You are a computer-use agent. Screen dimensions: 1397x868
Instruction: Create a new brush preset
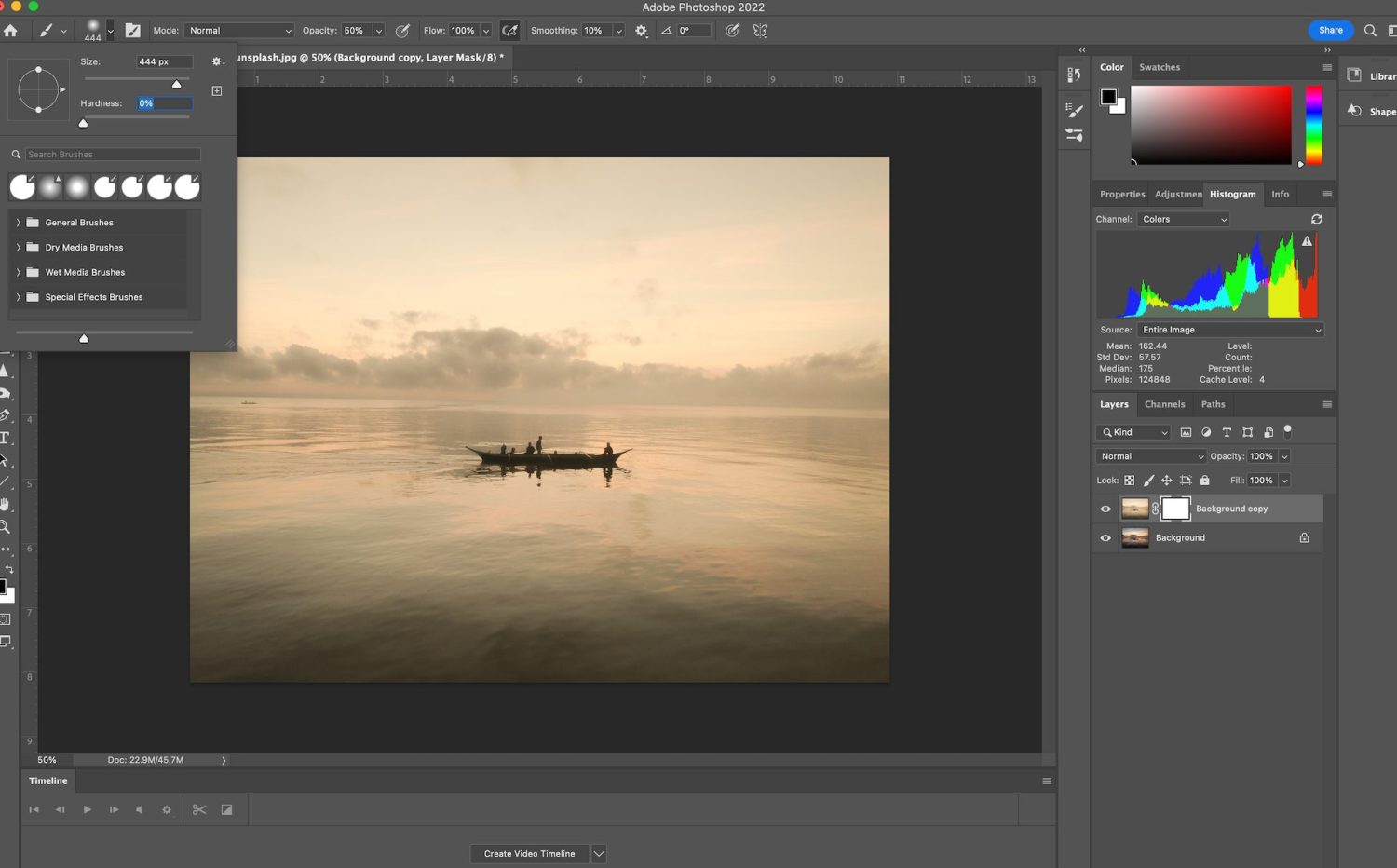(x=217, y=91)
